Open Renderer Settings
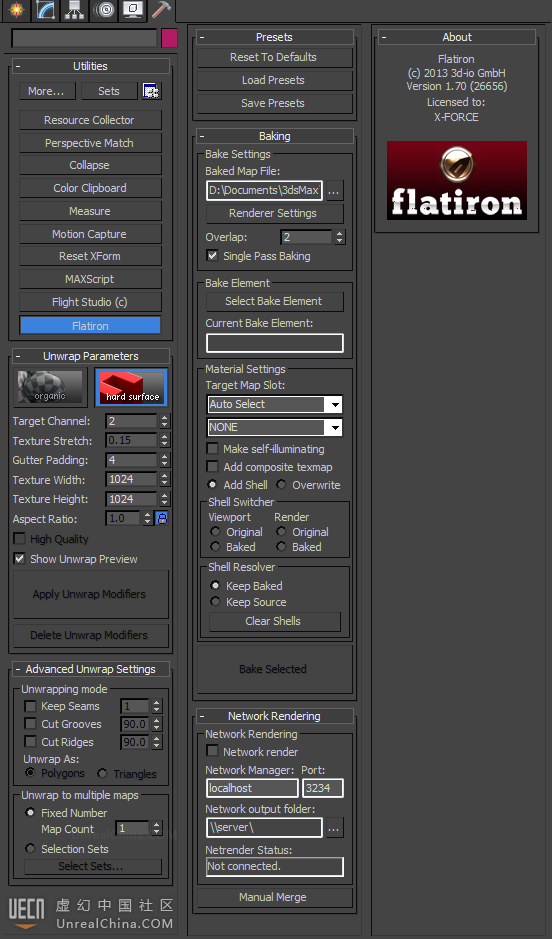Screen dimensions: 552x939 click(275, 213)
